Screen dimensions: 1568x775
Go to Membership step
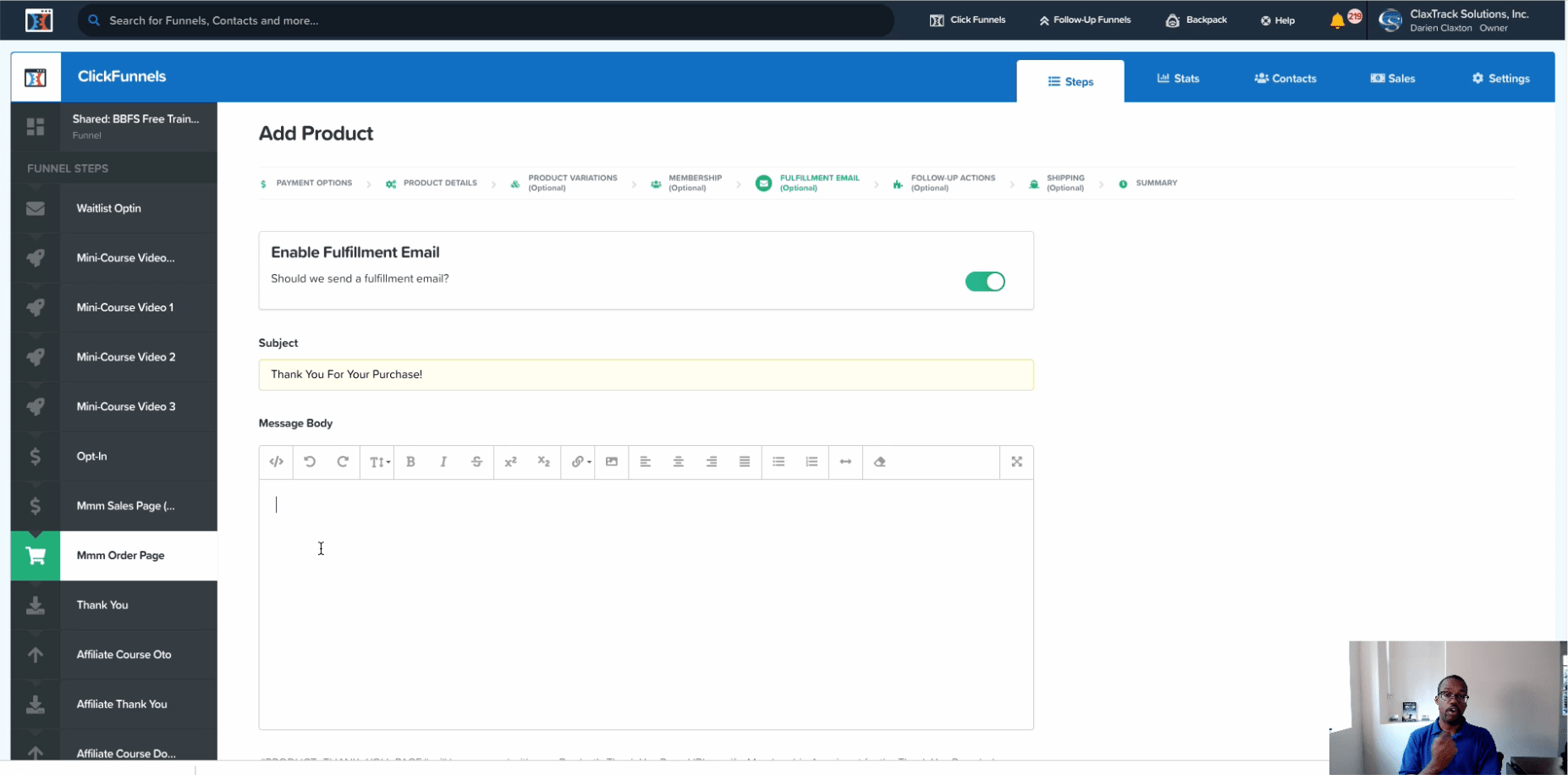click(686, 183)
